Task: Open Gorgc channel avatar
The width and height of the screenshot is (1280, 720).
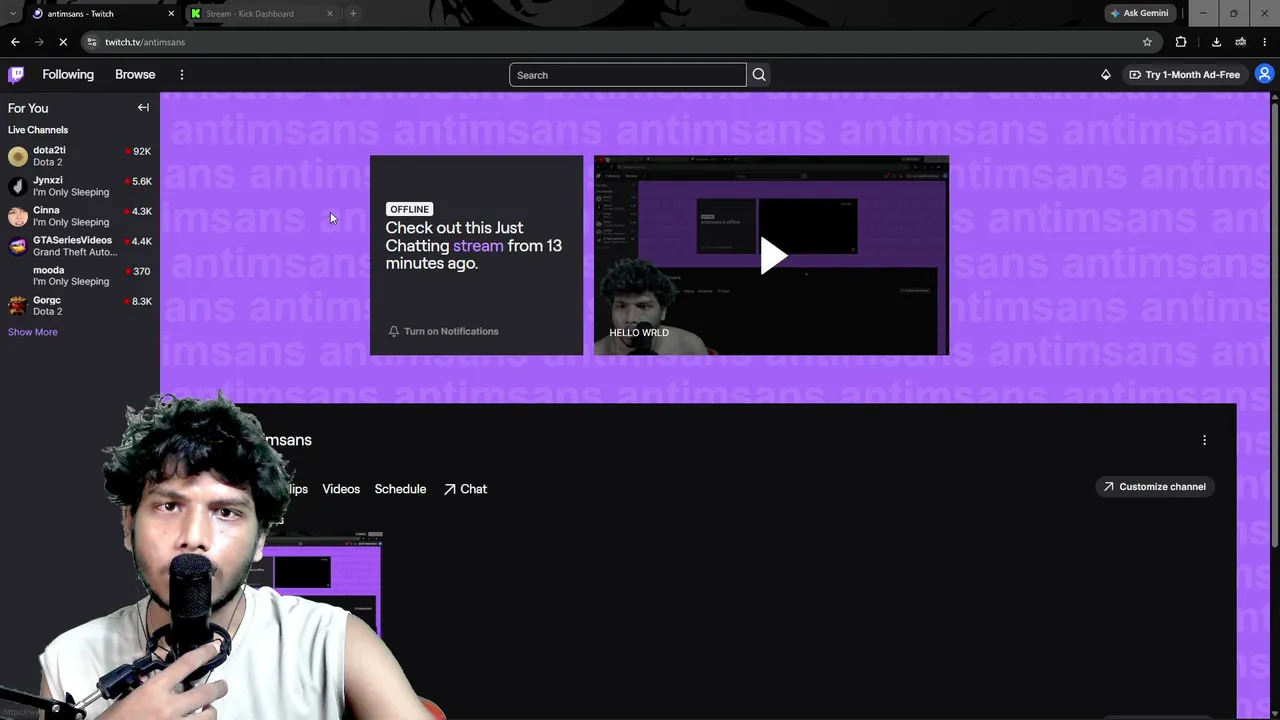Action: click(x=18, y=306)
